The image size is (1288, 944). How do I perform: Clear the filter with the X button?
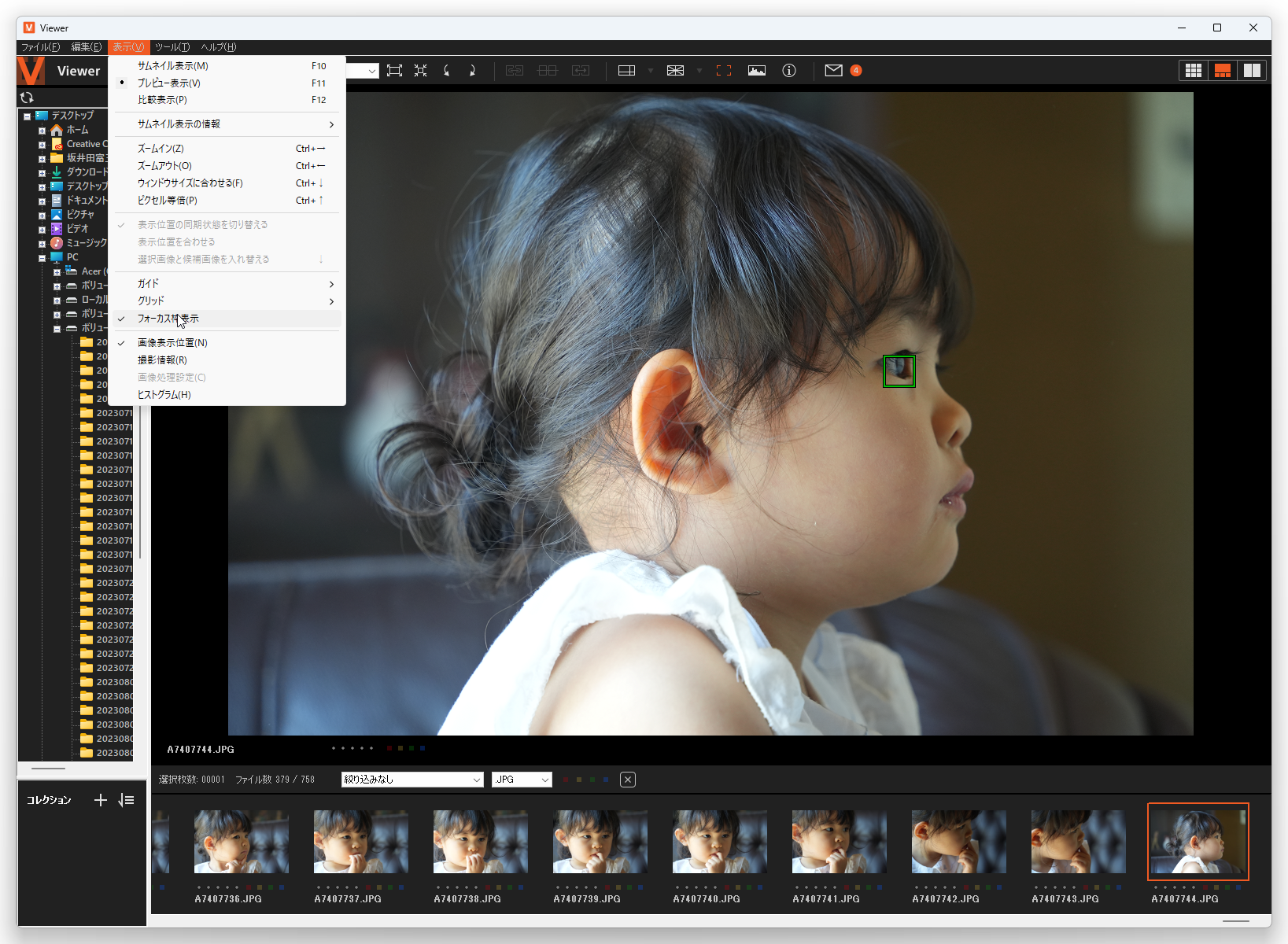point(627,780)
